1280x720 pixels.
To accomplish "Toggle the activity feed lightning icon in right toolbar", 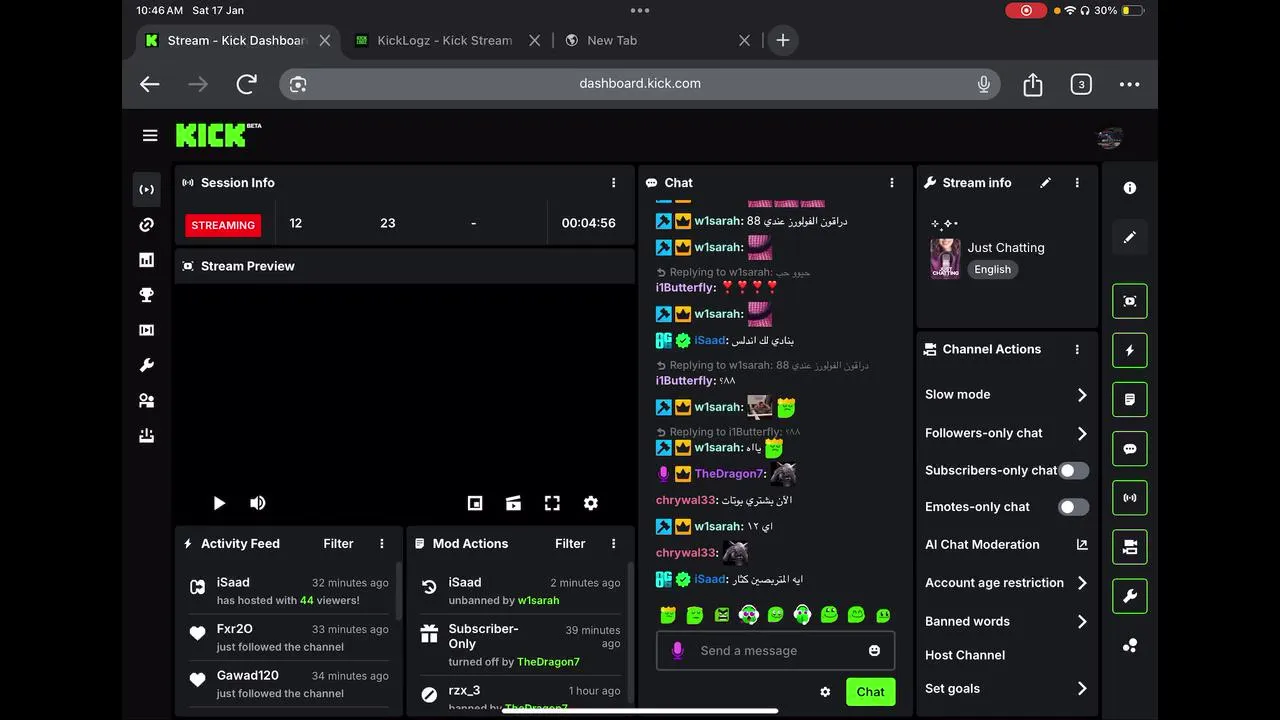I will tap(1130, 351).
